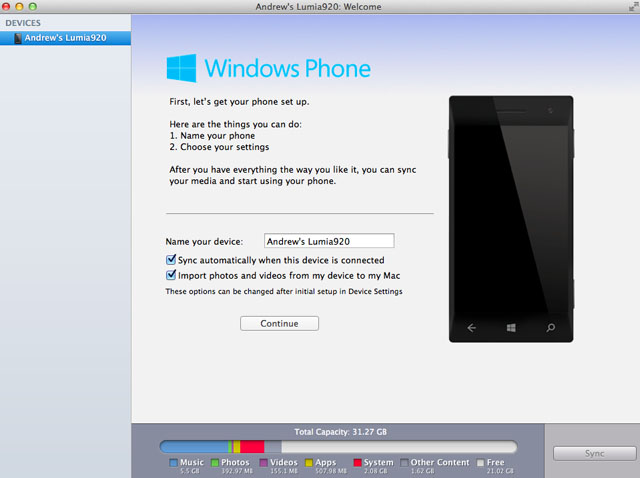Click the Sync button
Screen dimensions: 640x478
tap(594, 453)
